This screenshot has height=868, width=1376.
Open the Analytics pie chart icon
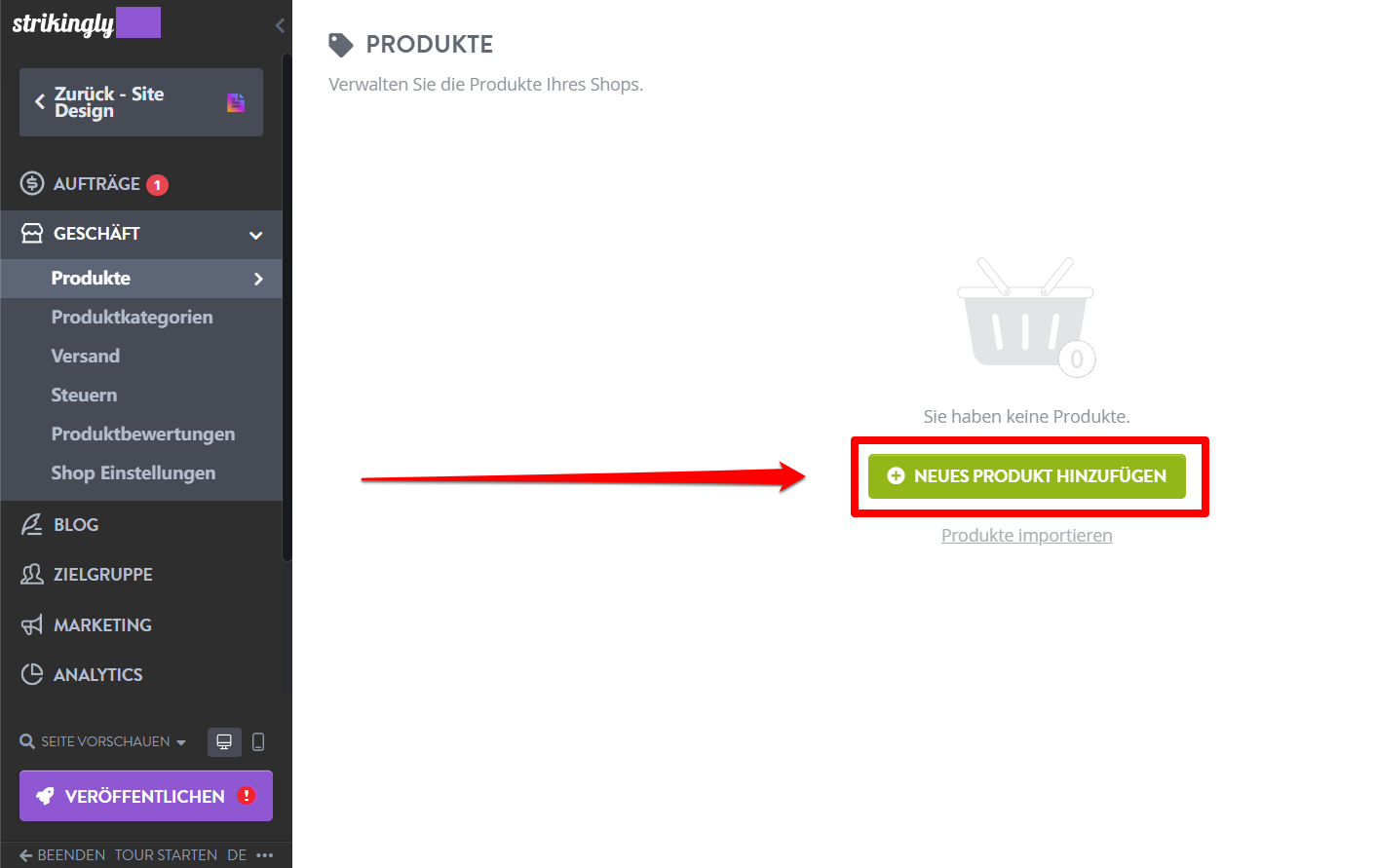click(x=32, y=674)
